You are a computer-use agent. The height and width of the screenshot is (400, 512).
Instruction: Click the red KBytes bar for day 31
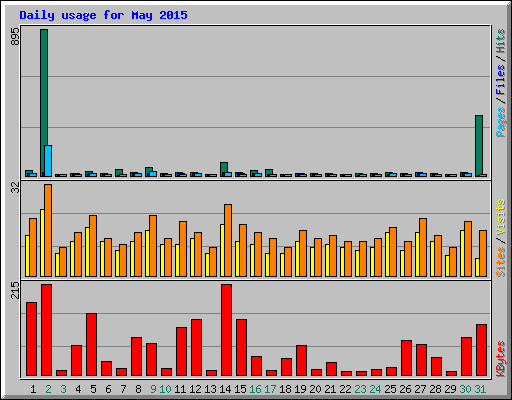click(x=481, y=350)
